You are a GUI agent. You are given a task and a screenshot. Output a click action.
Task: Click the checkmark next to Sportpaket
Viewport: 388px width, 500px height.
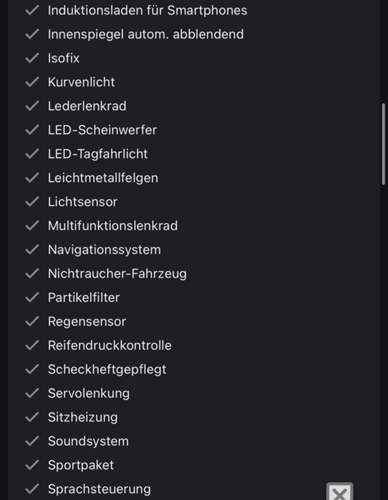point(32,465)
